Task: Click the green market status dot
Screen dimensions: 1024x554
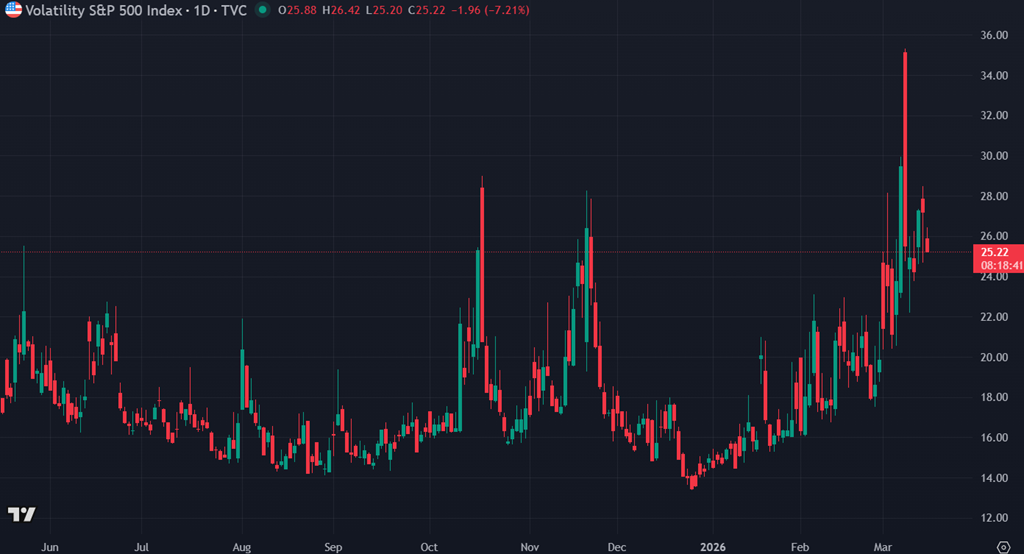Action: click(x=262, y=10)
